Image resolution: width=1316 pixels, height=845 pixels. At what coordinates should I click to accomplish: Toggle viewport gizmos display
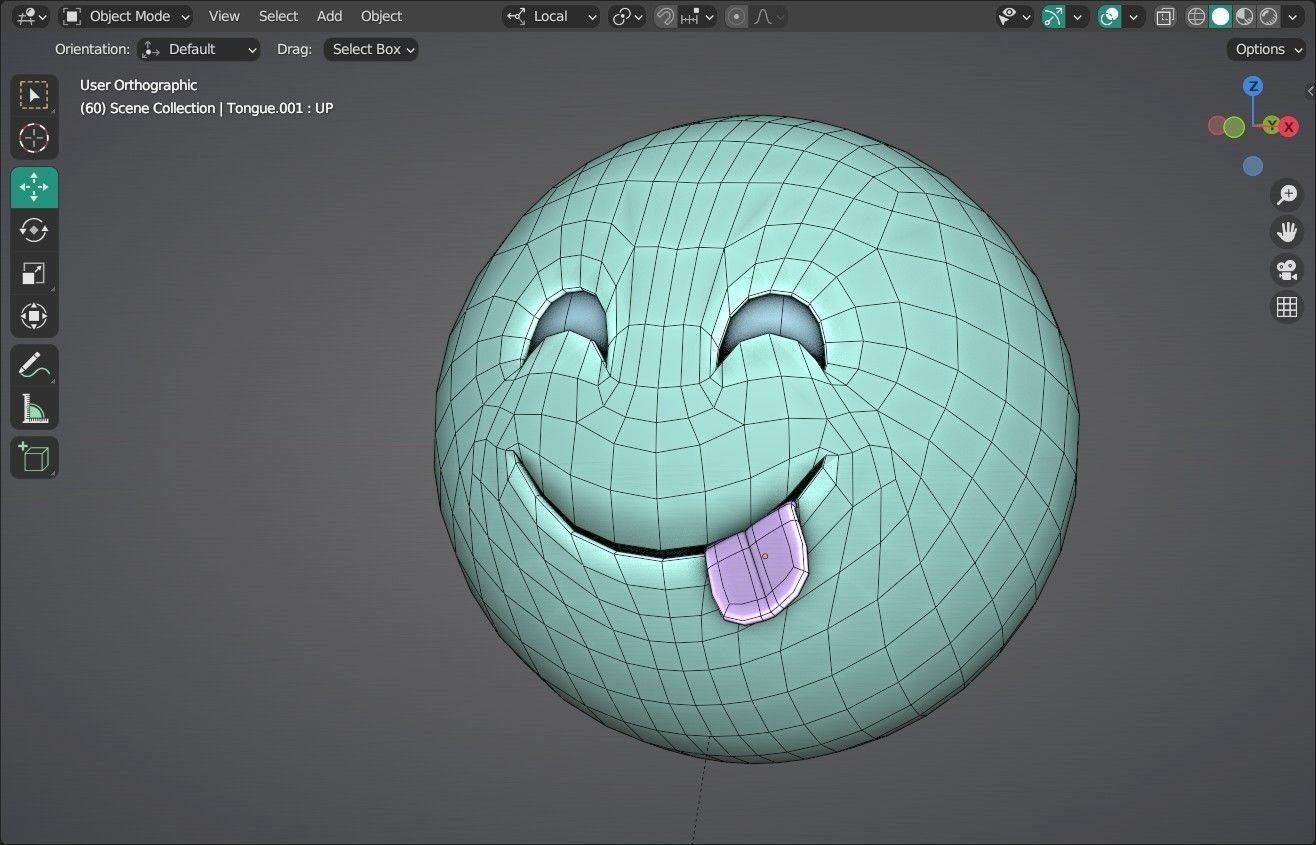click(x=1053, y=16)
